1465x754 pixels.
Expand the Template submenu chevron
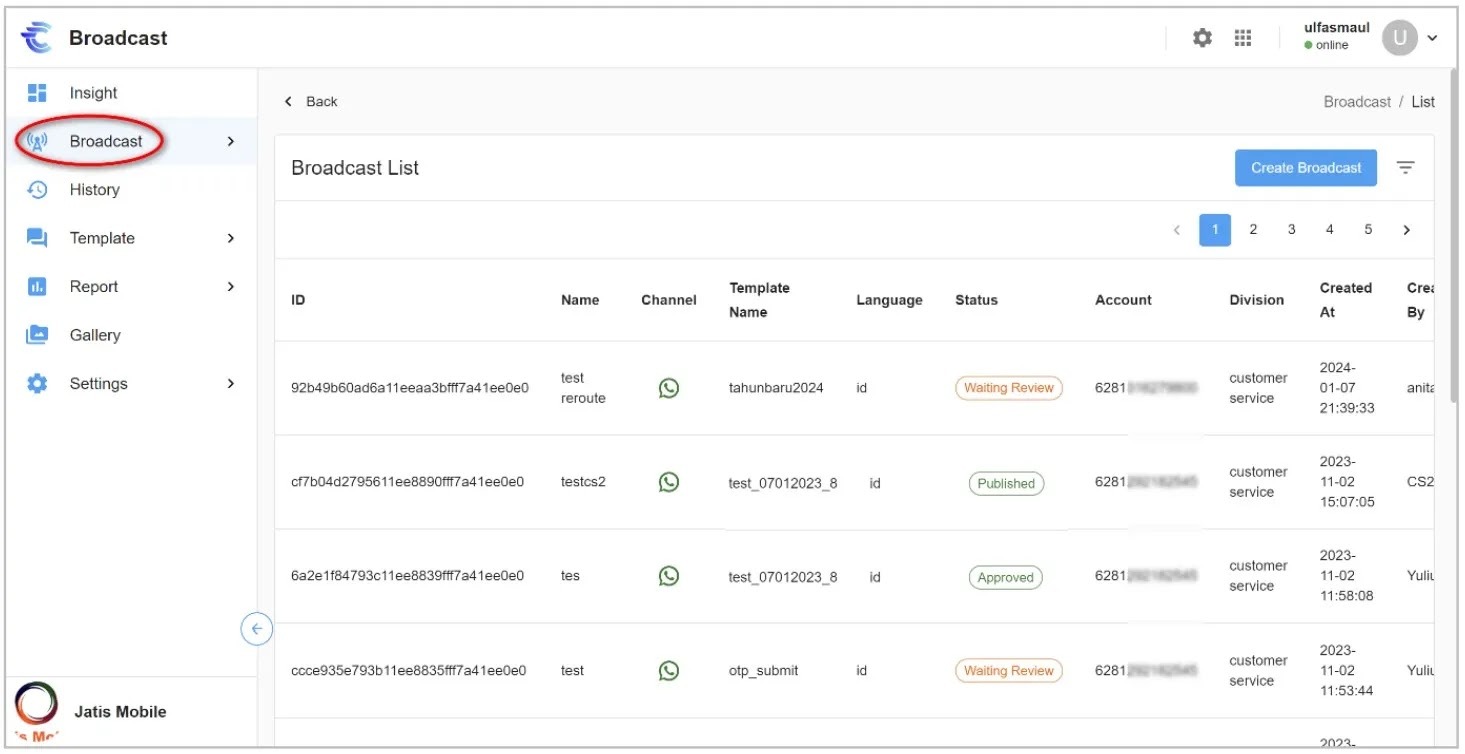[231, 238]
